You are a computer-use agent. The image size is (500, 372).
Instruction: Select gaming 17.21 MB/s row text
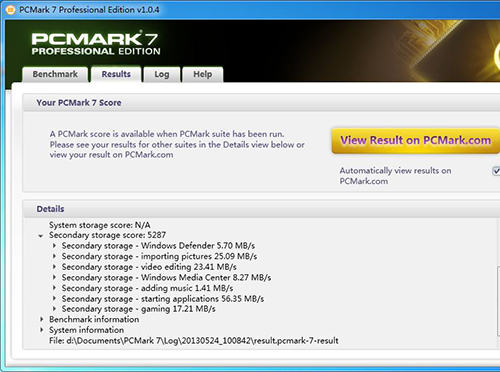click(139, 309)
